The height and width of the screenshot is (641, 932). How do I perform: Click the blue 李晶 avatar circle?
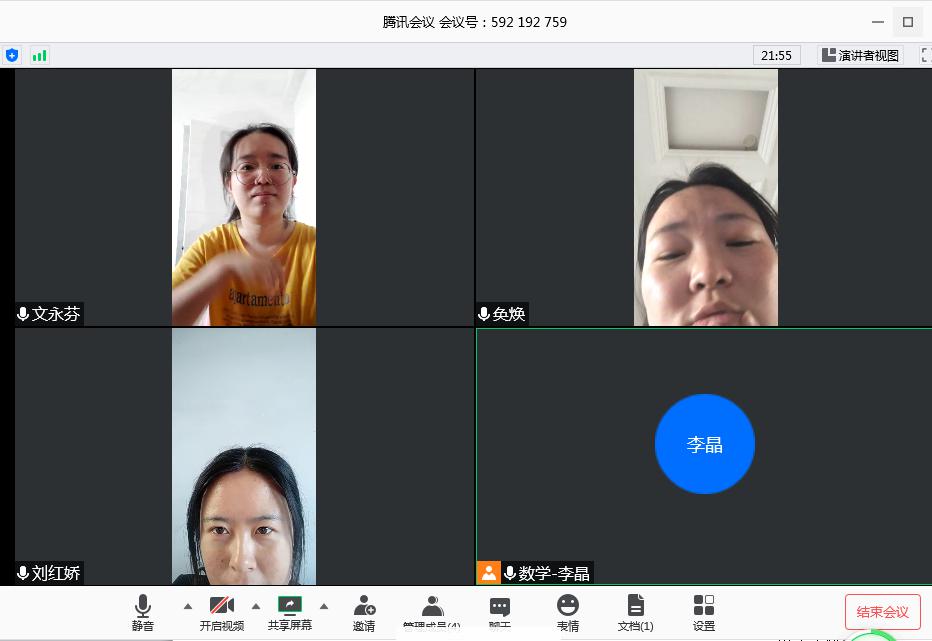click(x=704, y=444)
